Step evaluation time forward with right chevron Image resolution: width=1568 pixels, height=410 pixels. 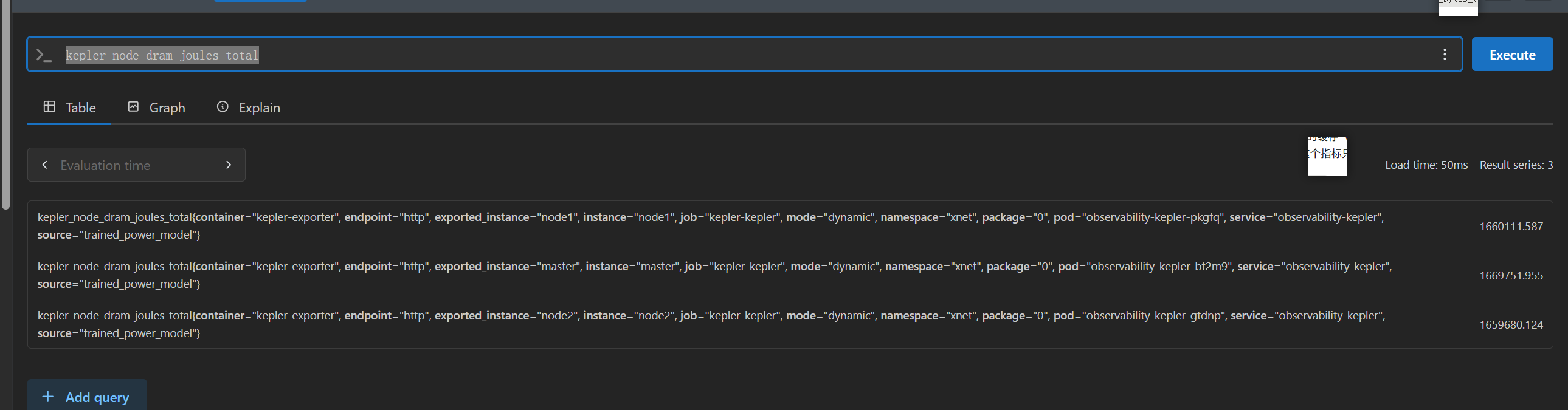tap(228, 165)
